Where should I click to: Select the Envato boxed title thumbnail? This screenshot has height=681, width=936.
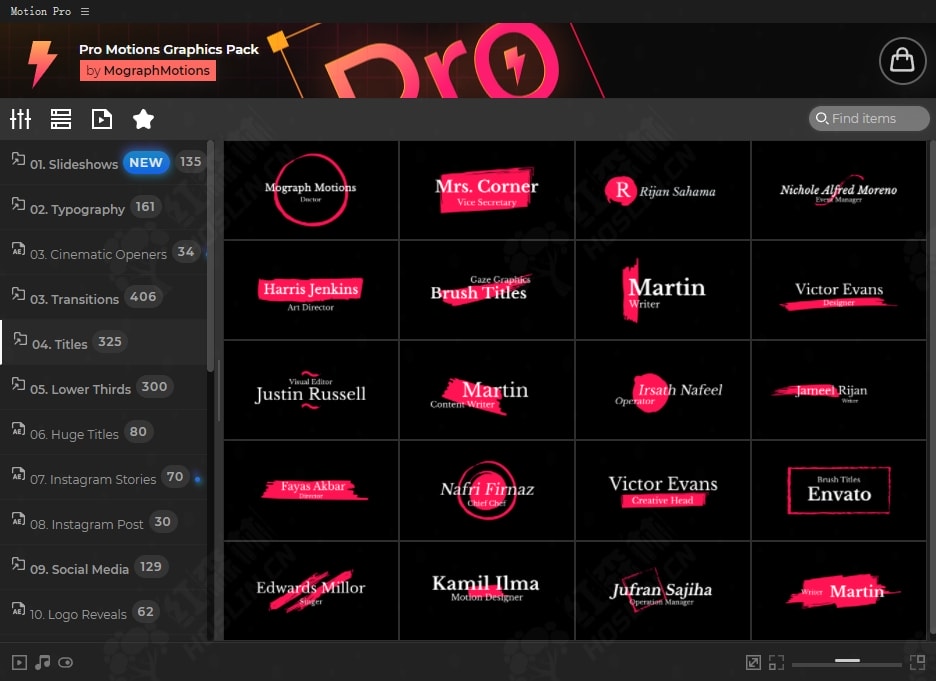[838, 491]
